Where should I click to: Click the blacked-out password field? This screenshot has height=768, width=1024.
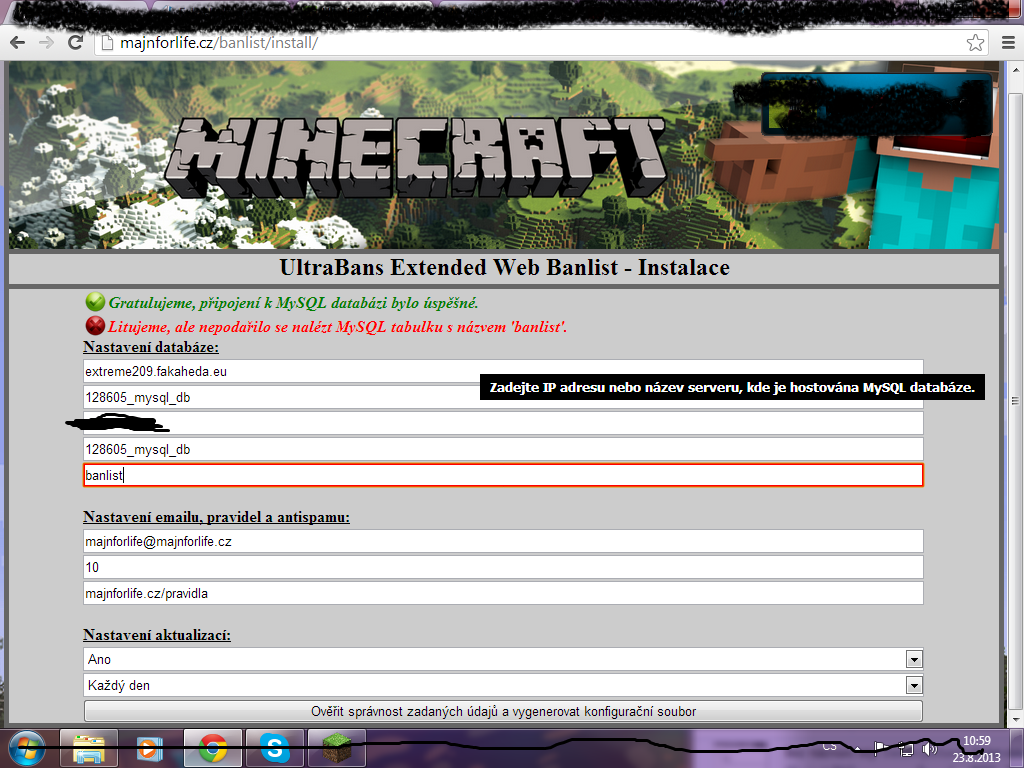coord(503,423)
